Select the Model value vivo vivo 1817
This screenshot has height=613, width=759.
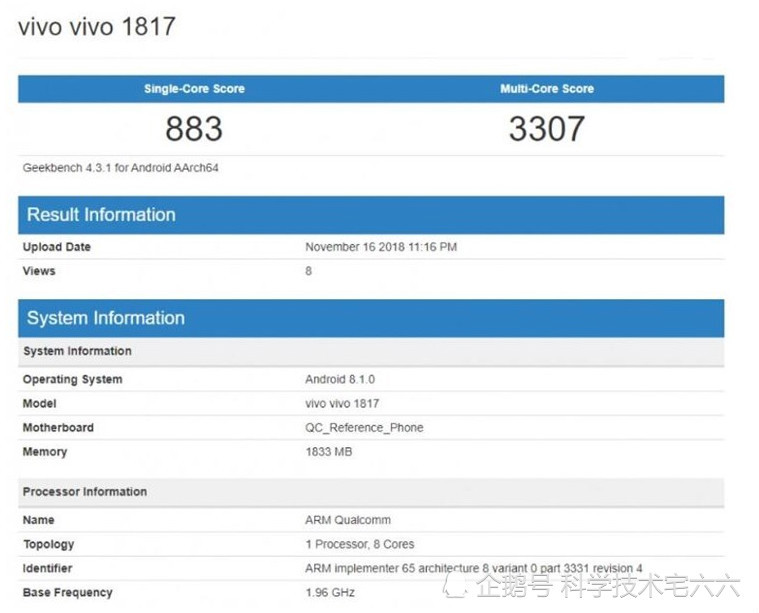click(342, 404)
